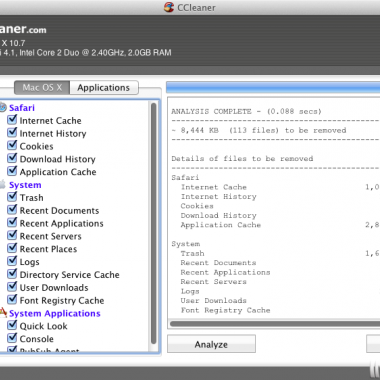Click 'Font Registry Cache' in results pane
380x380 pixels.
pos(225,310)
